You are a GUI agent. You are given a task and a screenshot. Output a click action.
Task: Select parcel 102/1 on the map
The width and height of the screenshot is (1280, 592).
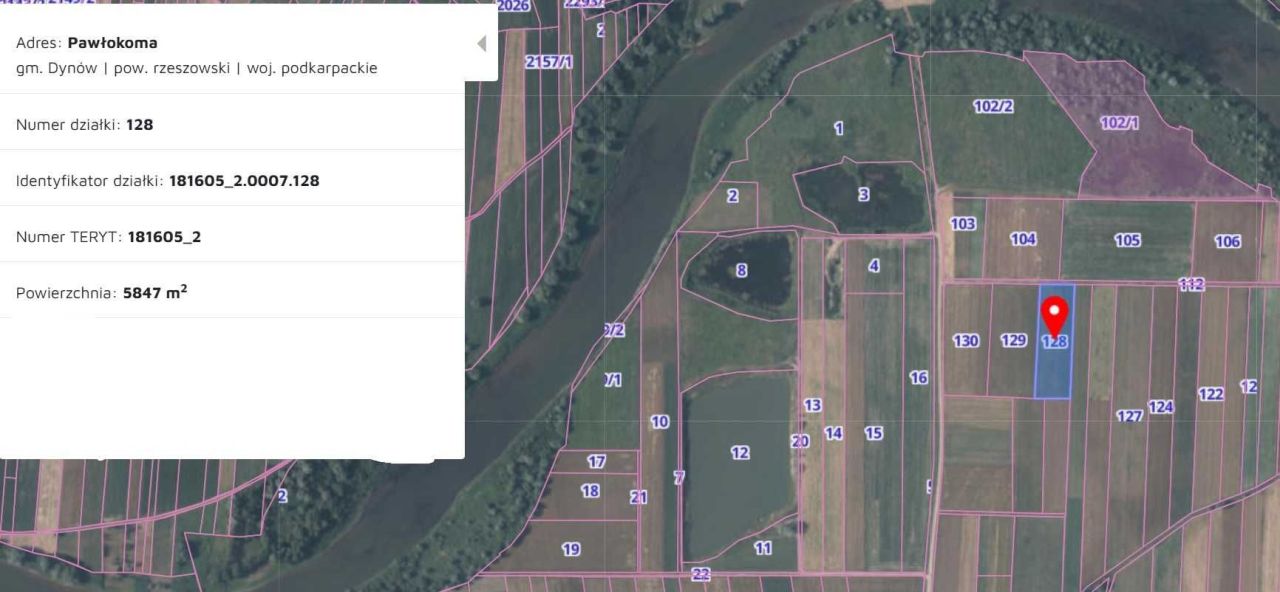click(x=1119, y=123)
